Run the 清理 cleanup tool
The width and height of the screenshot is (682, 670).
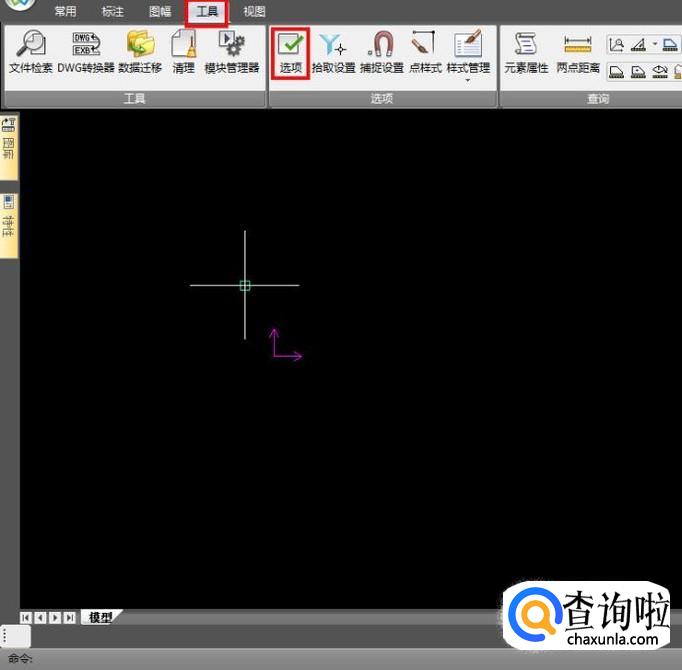(x=183, y=52)
